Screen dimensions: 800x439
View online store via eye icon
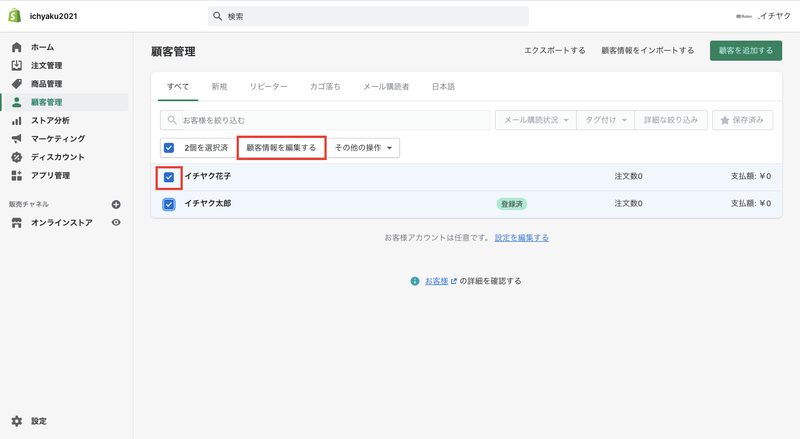116,223
